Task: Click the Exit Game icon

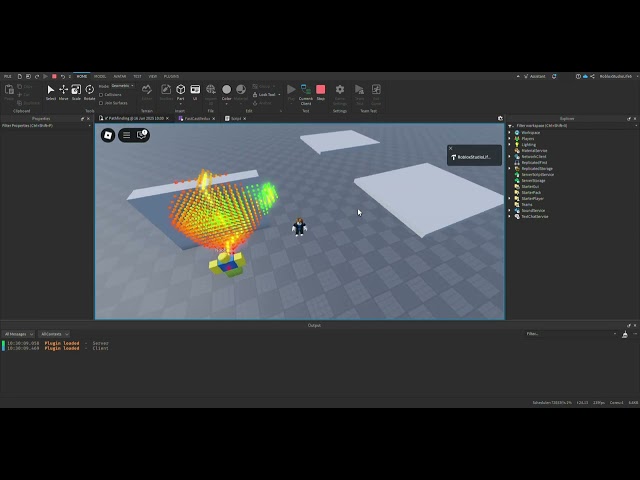Action: tap(376, 95)
